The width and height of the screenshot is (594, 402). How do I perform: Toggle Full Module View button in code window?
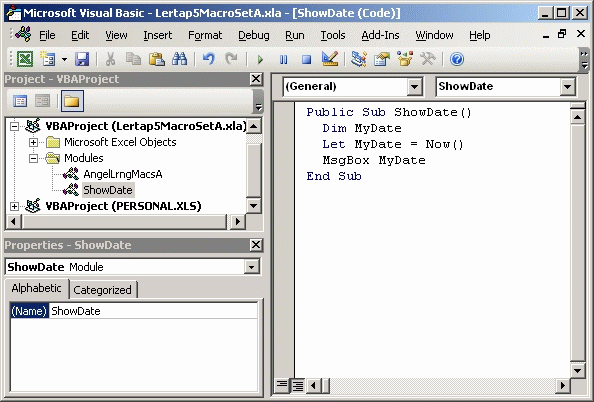coord(298,386)
